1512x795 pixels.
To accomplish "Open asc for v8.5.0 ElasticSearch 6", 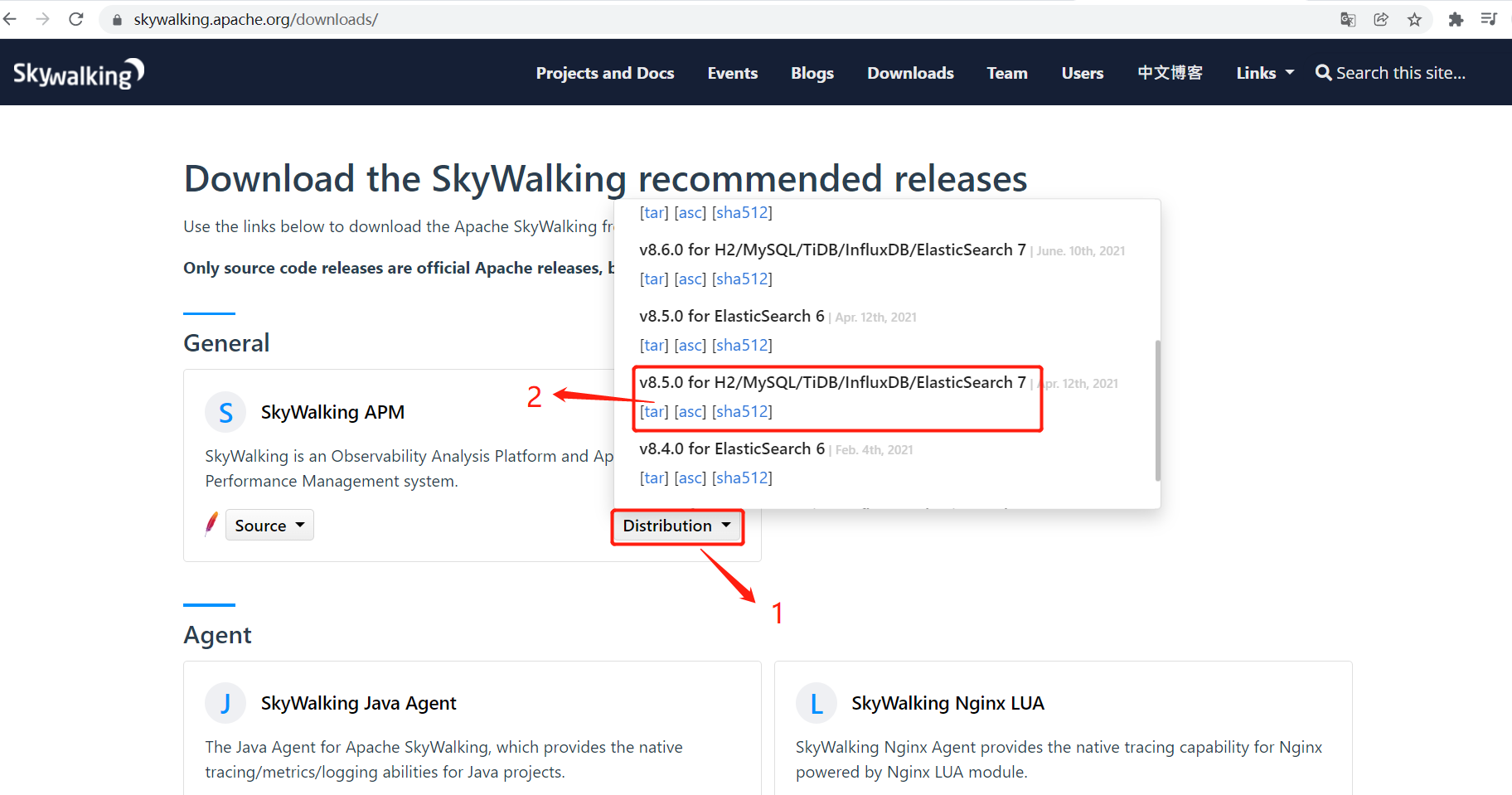I will tap(690, 345).
